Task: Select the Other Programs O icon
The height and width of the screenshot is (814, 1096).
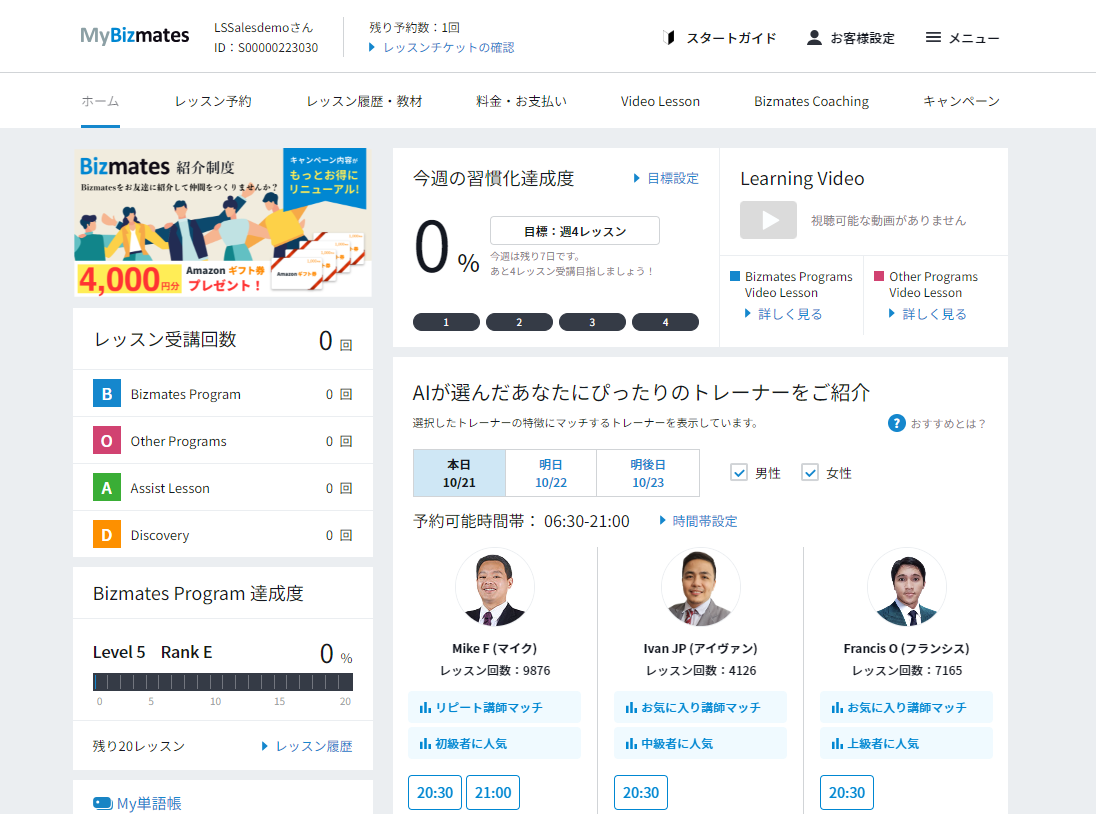Action: (107, 440)
